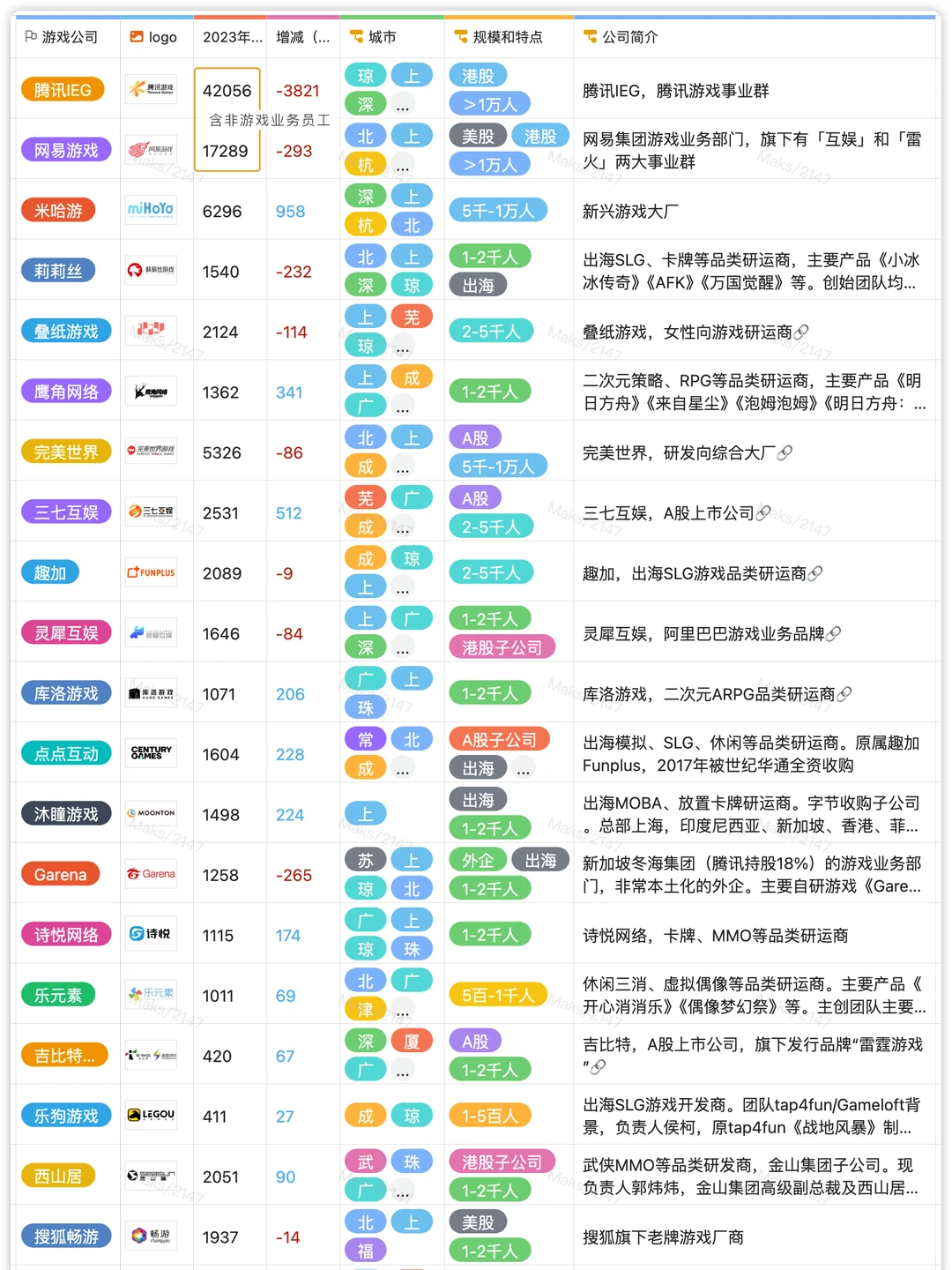Screen dimensions: 952x1270
Task: Expand more tags in 点点互动 scale cell
Action: 524,768
